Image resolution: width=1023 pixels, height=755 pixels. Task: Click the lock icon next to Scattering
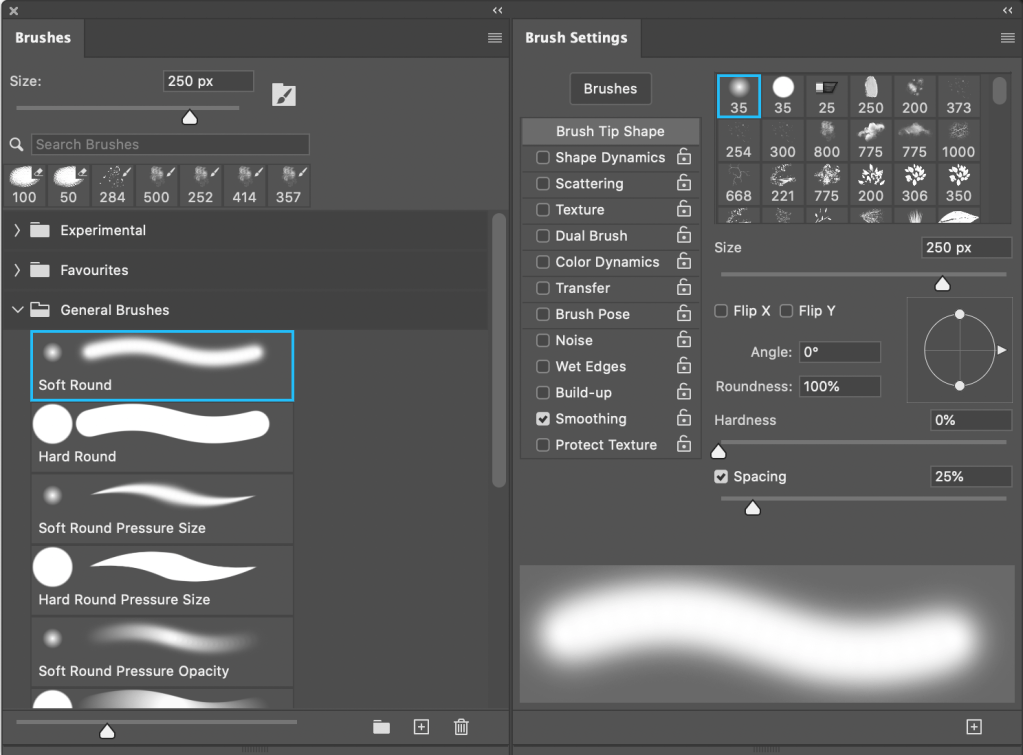[x=684, y=183]
